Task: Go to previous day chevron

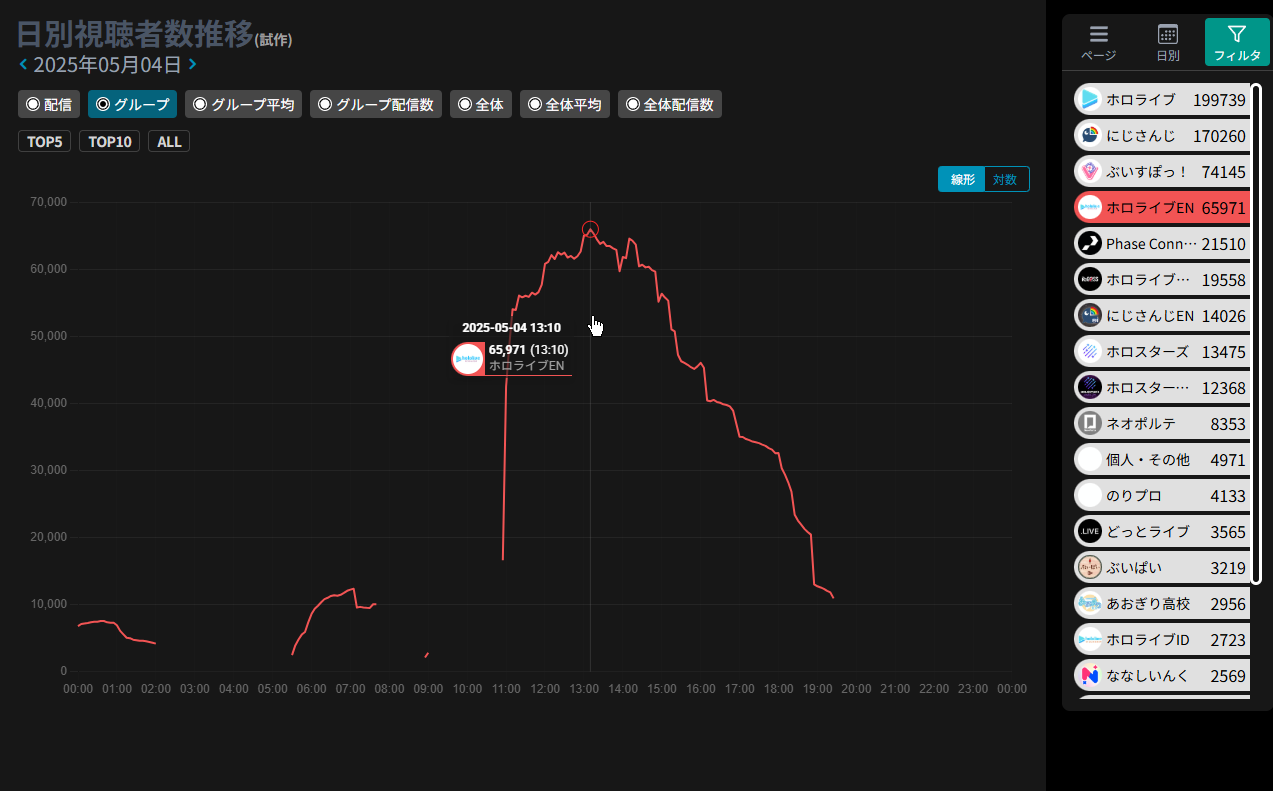Action: (24, 65)
